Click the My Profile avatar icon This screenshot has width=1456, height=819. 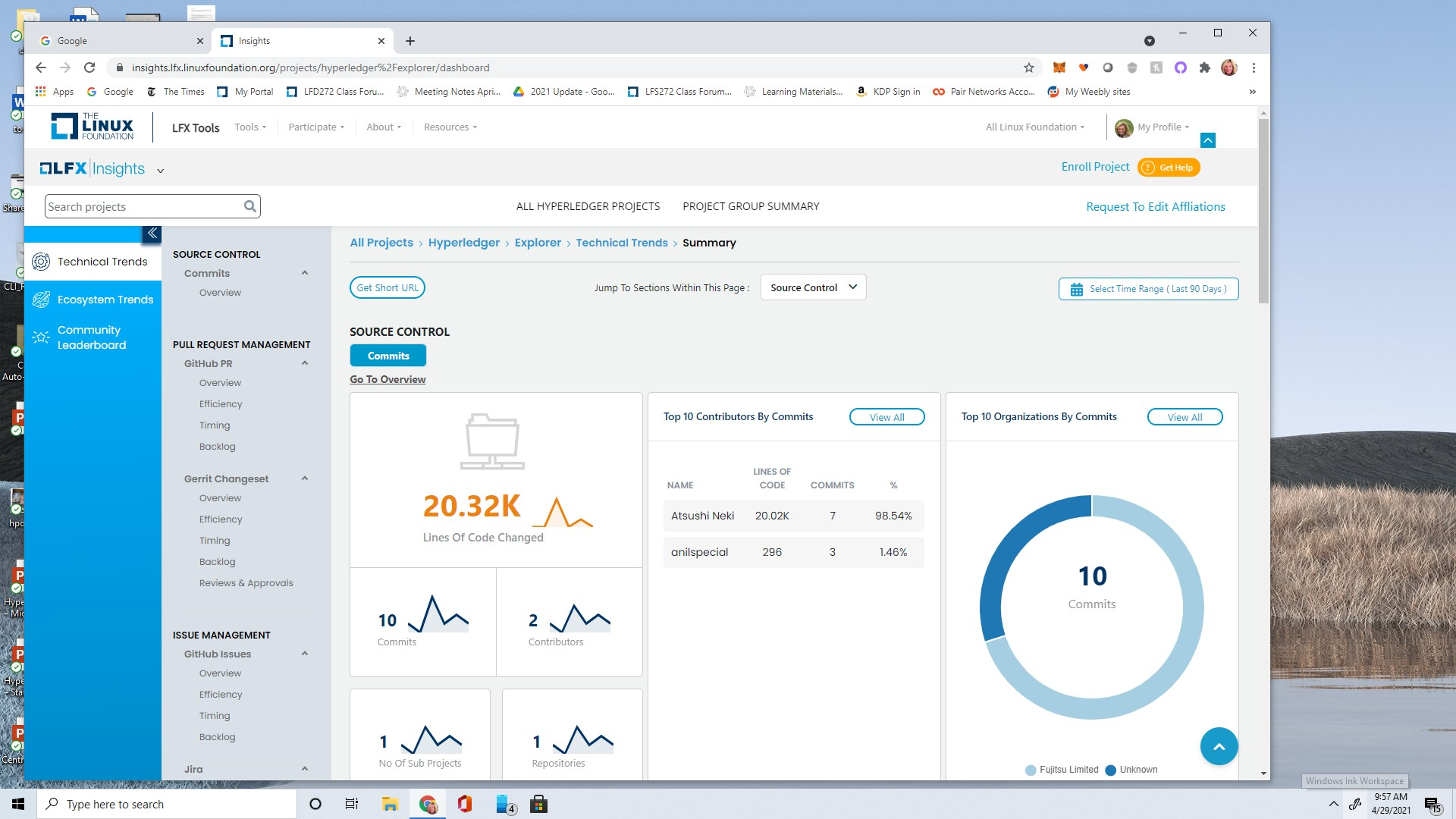pyautogui.click(x=1122, y=127)
